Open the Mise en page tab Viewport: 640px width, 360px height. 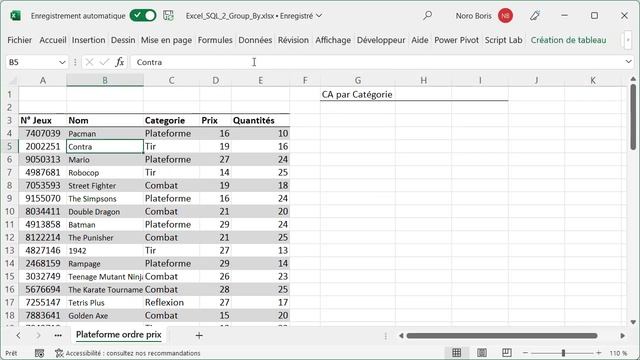(x=166, y=40)
